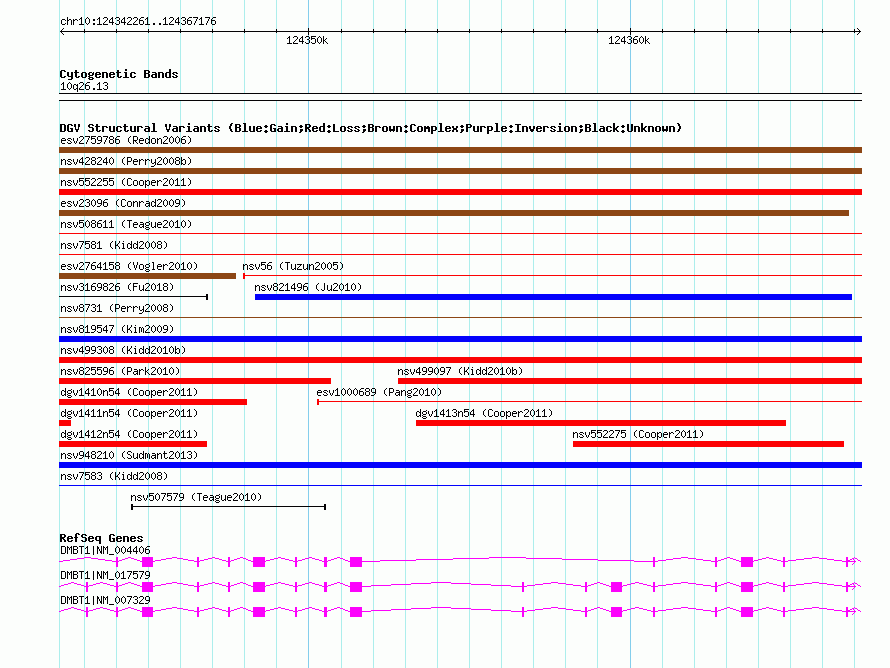Select the DMBT1|NM_017579 transcript label
Image resolution: width=890 pixels, height=668 pixels.
coord(105,575)
